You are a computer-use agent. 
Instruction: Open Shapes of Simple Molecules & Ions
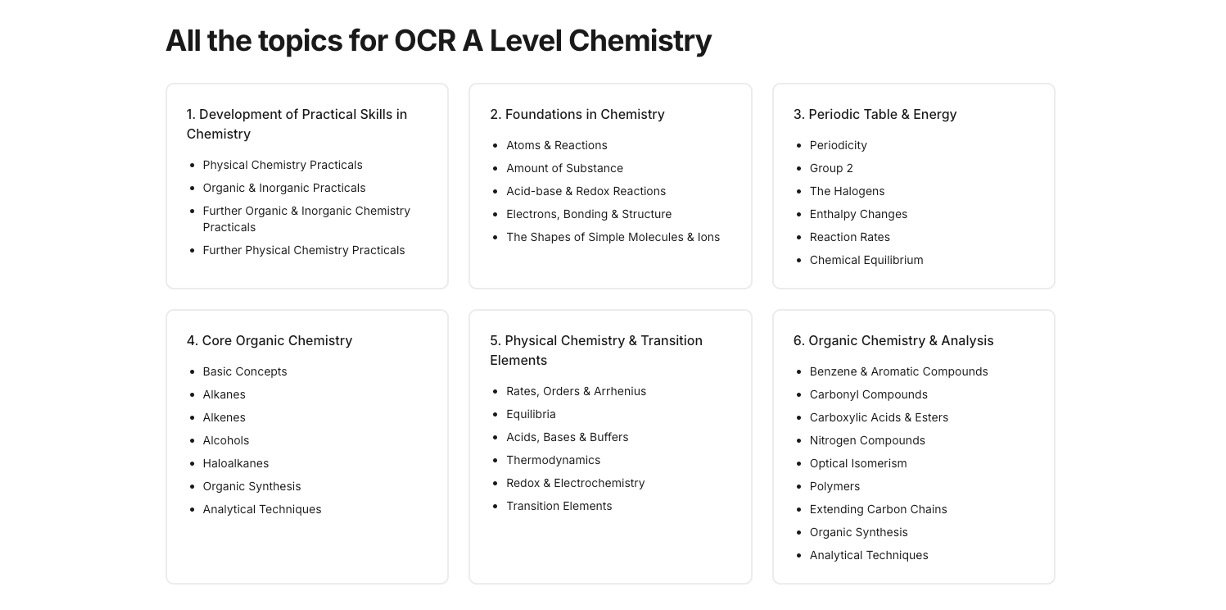612,237
